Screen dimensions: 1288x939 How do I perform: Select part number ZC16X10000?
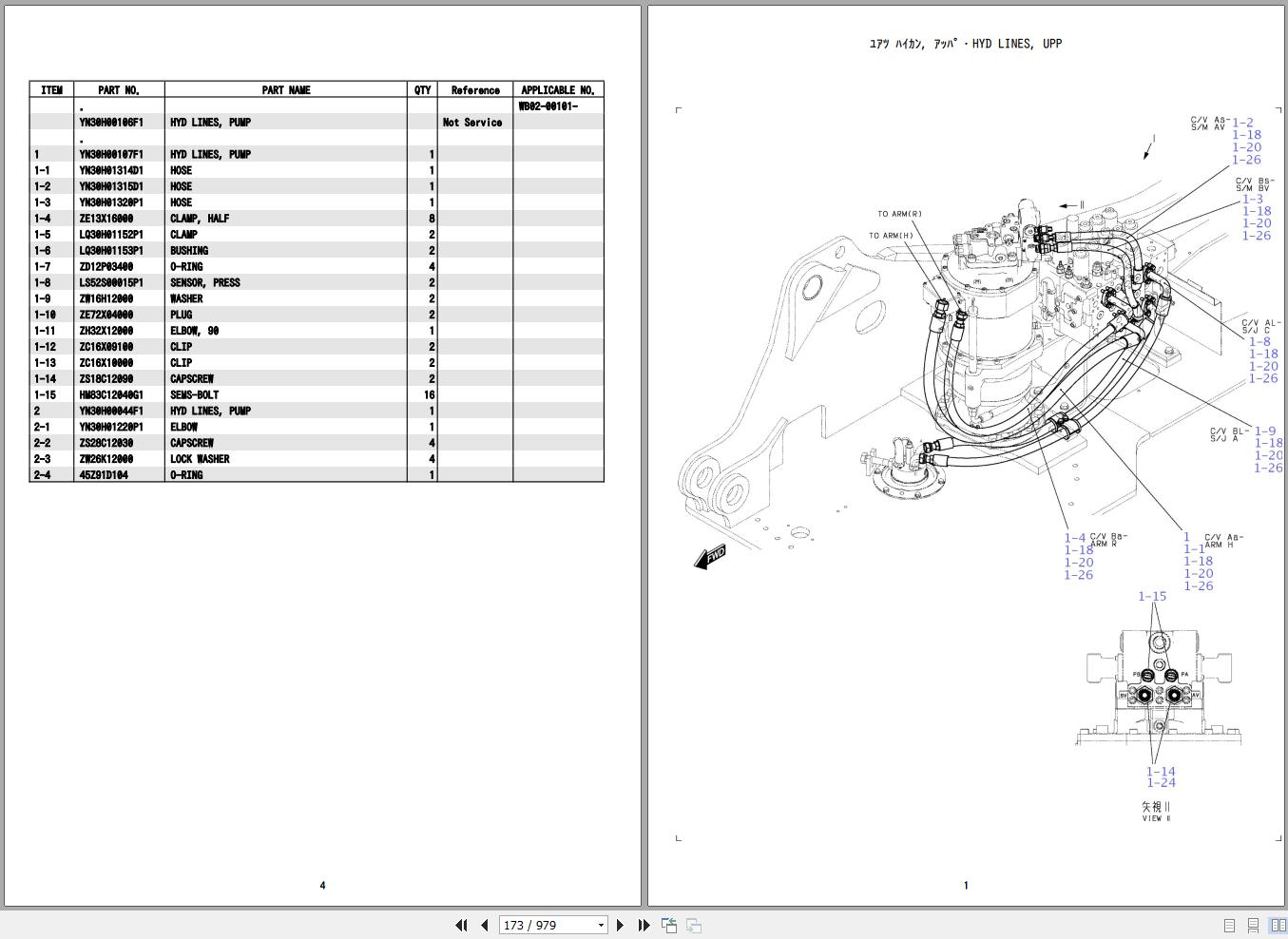pos(106,363)
